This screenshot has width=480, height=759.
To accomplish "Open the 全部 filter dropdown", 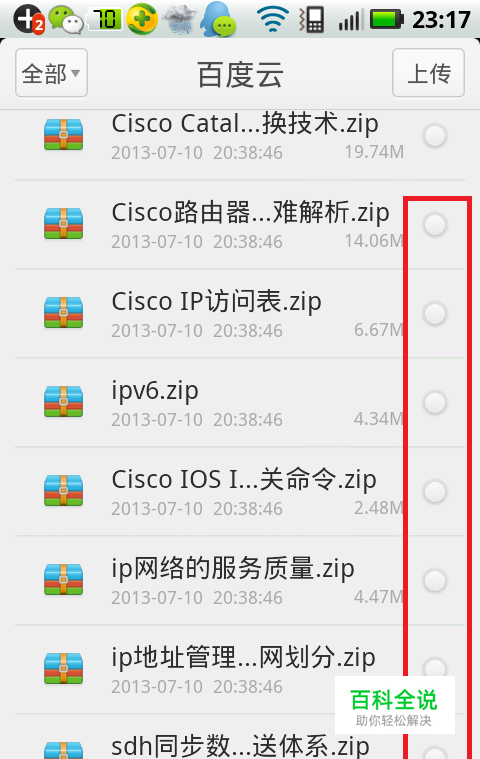I will coord(51,73).
